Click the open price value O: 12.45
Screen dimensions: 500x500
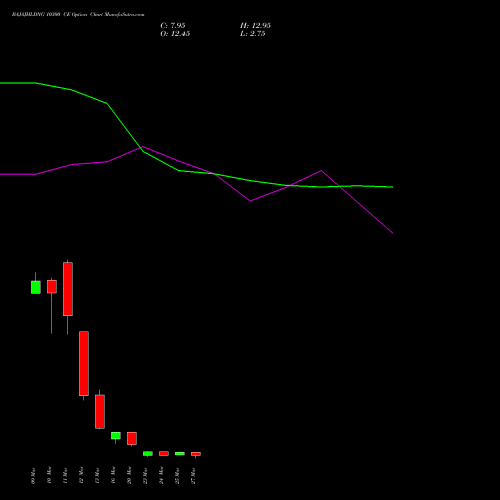(x=175, y=34)
